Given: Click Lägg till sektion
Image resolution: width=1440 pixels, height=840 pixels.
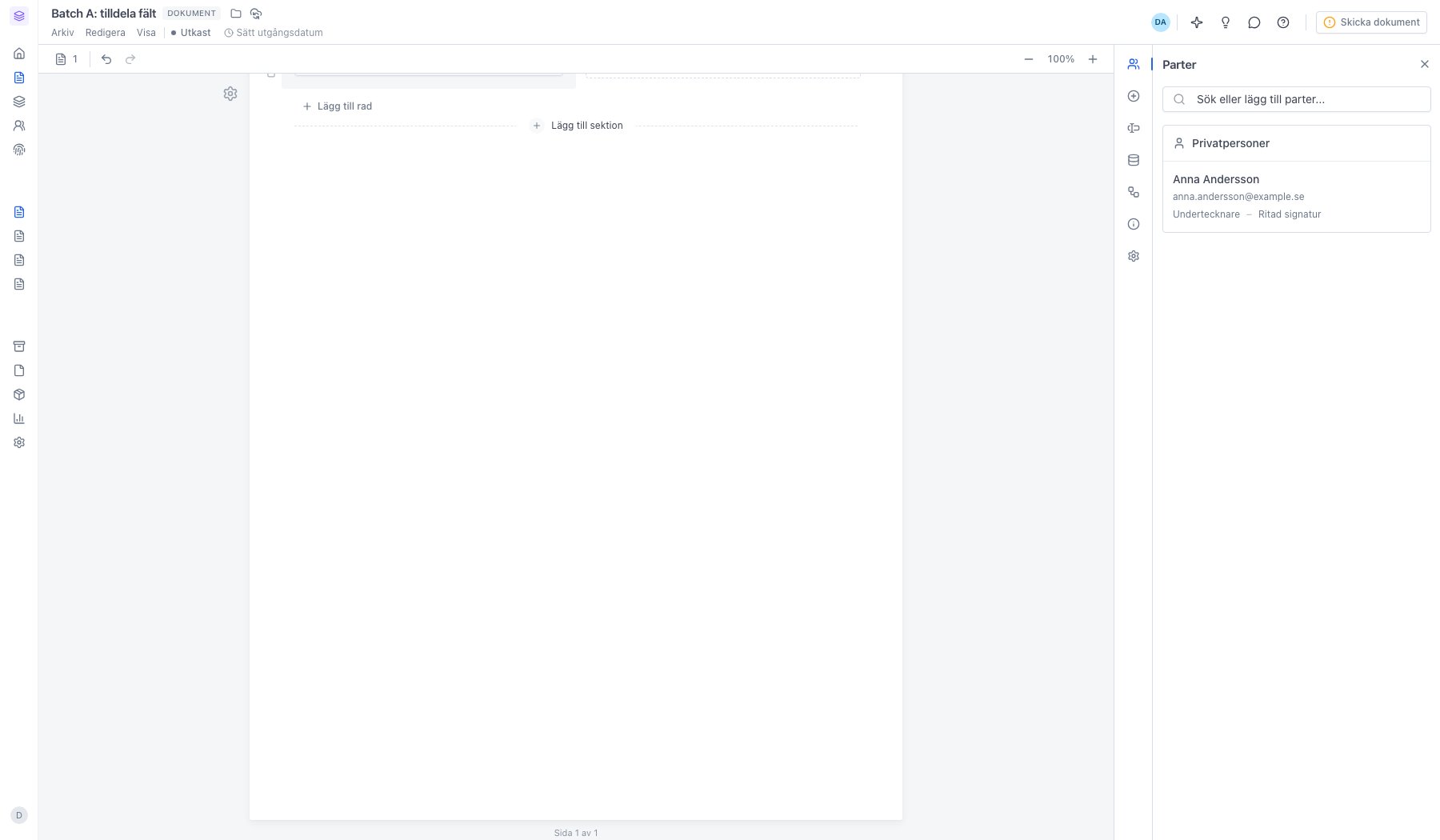Looking at the screenshot, I should coord(577,126).
